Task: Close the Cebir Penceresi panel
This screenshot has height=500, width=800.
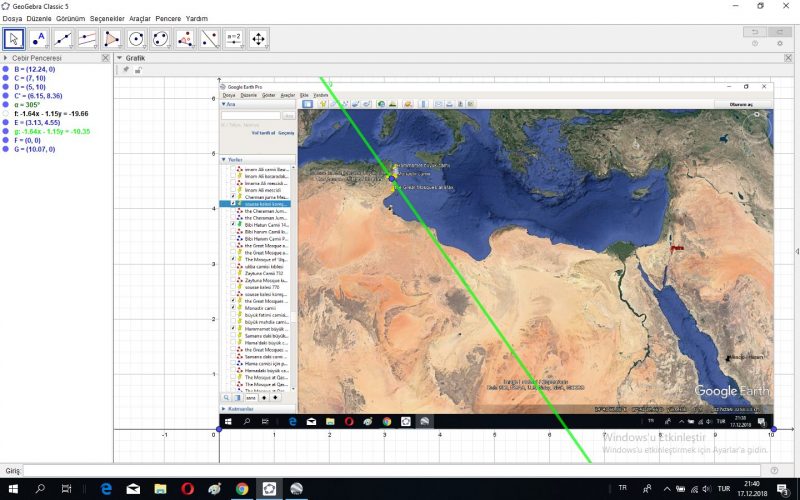Action: (106, 58)
